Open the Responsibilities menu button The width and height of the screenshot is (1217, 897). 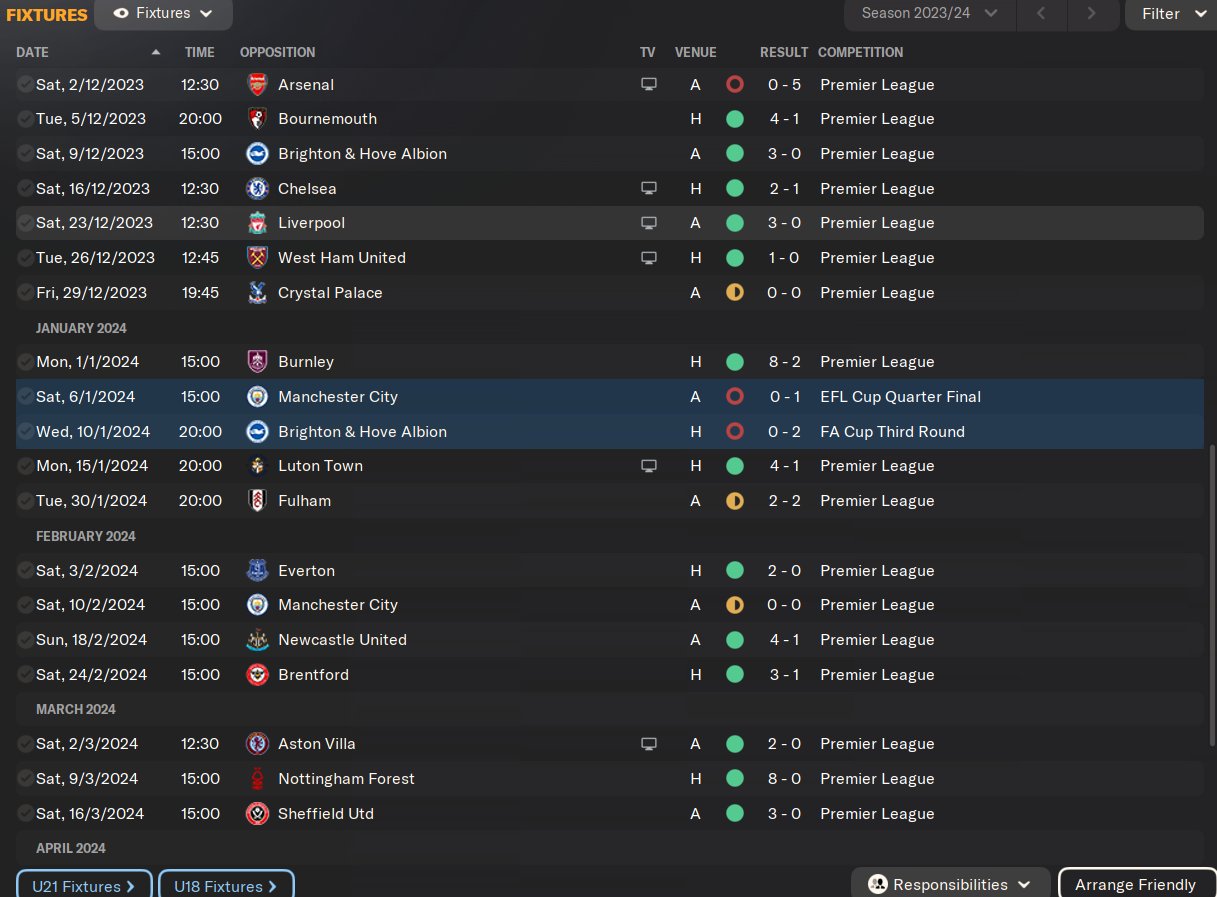tap(950, 884)
